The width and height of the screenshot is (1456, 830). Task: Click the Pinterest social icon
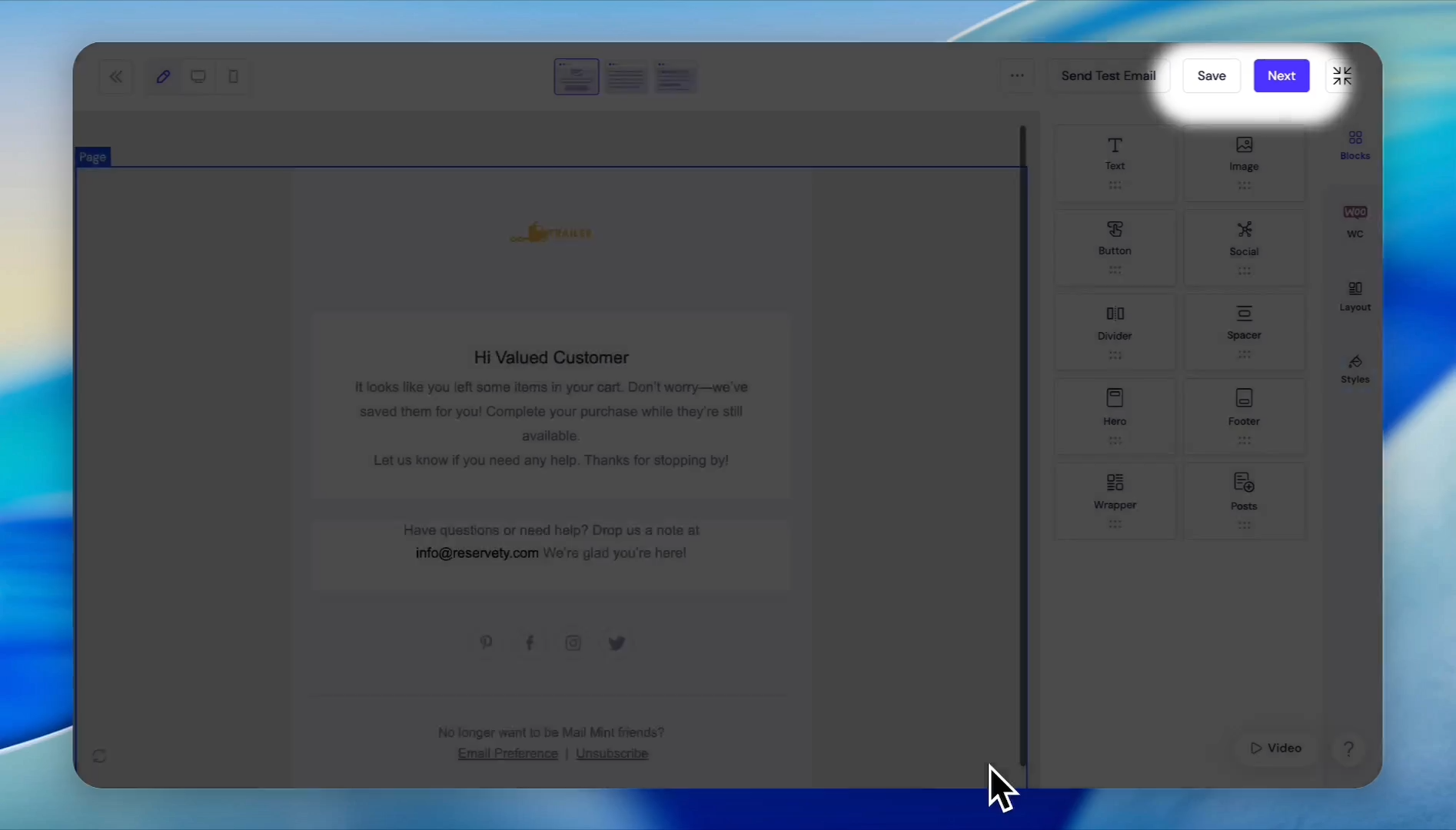[x=486, y=642]
